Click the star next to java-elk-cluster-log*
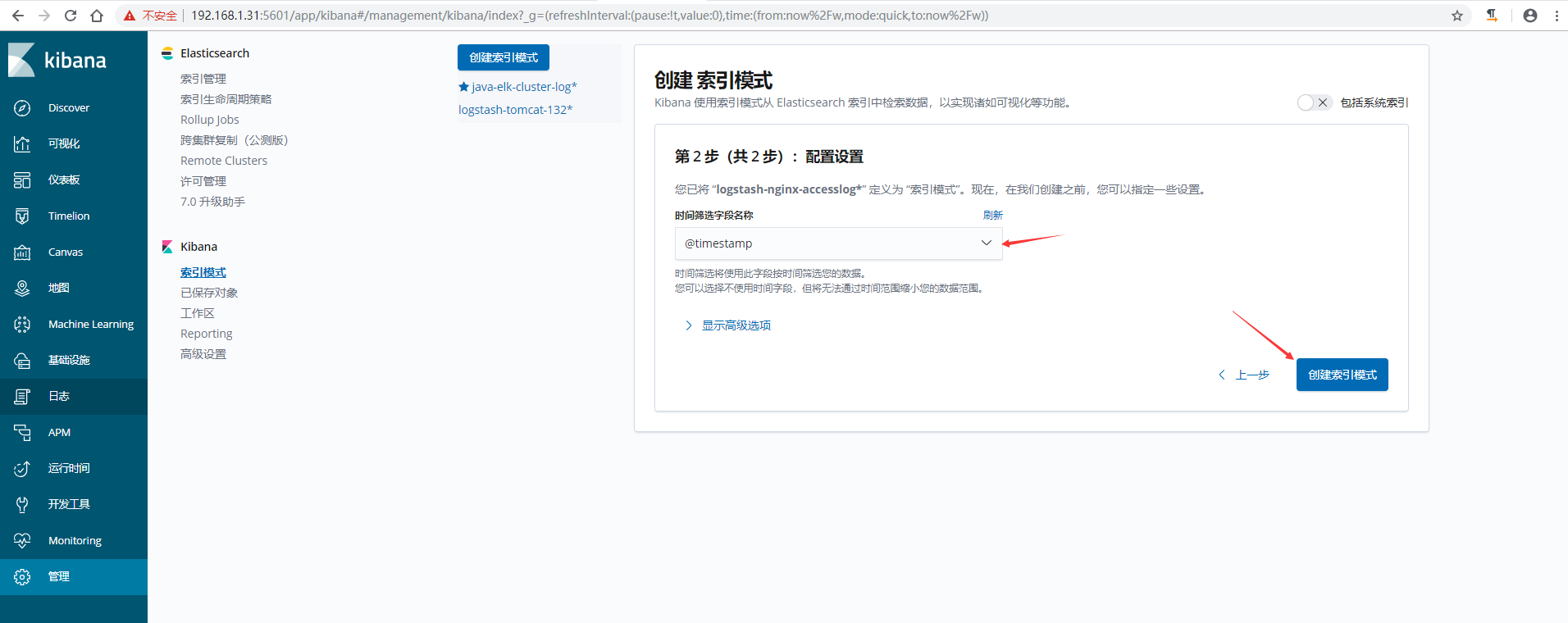1568x623 pixels. (x=464, y=87)
